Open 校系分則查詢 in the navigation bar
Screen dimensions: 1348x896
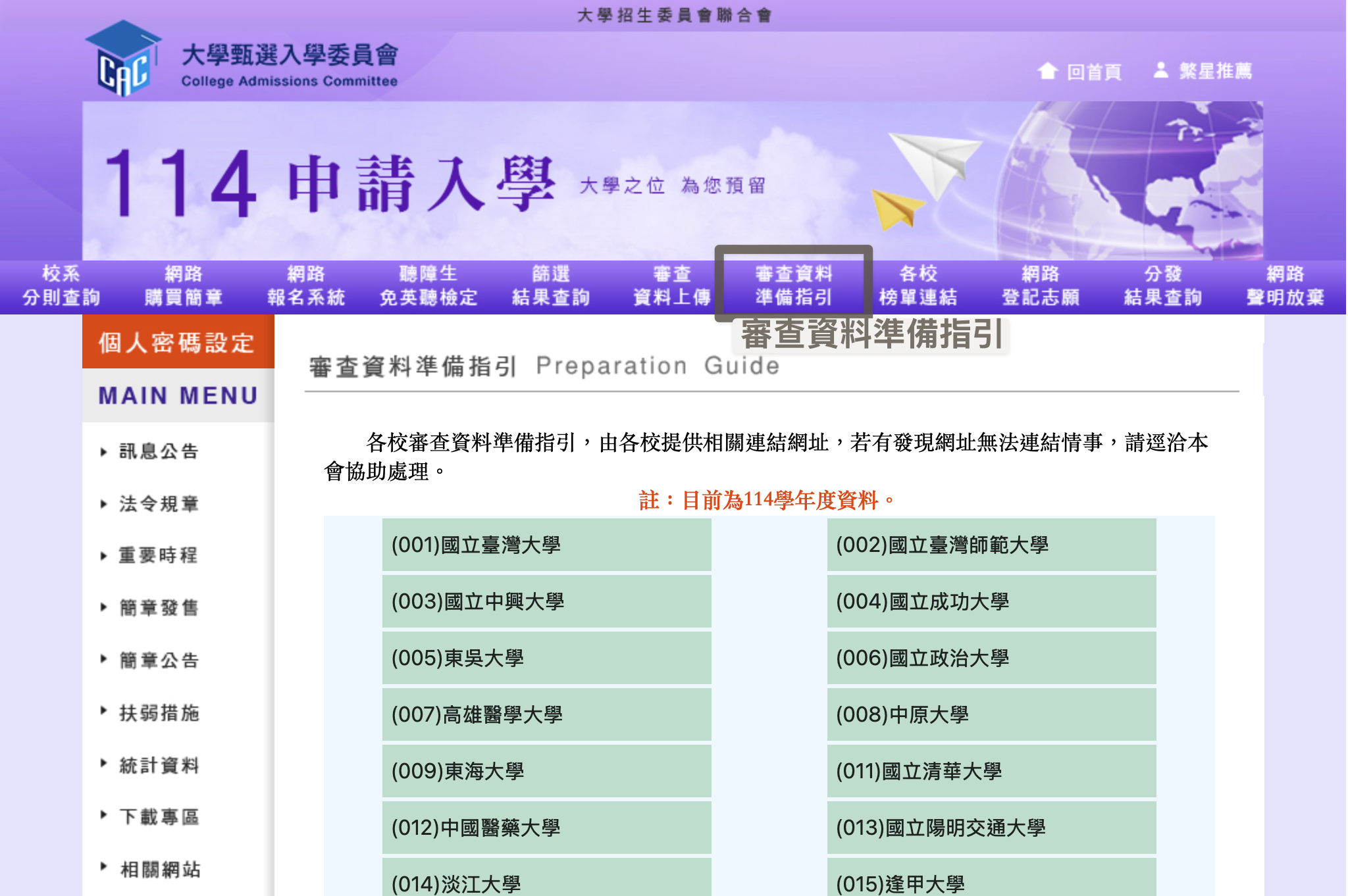pyautogui.click(x=61, y=286)
